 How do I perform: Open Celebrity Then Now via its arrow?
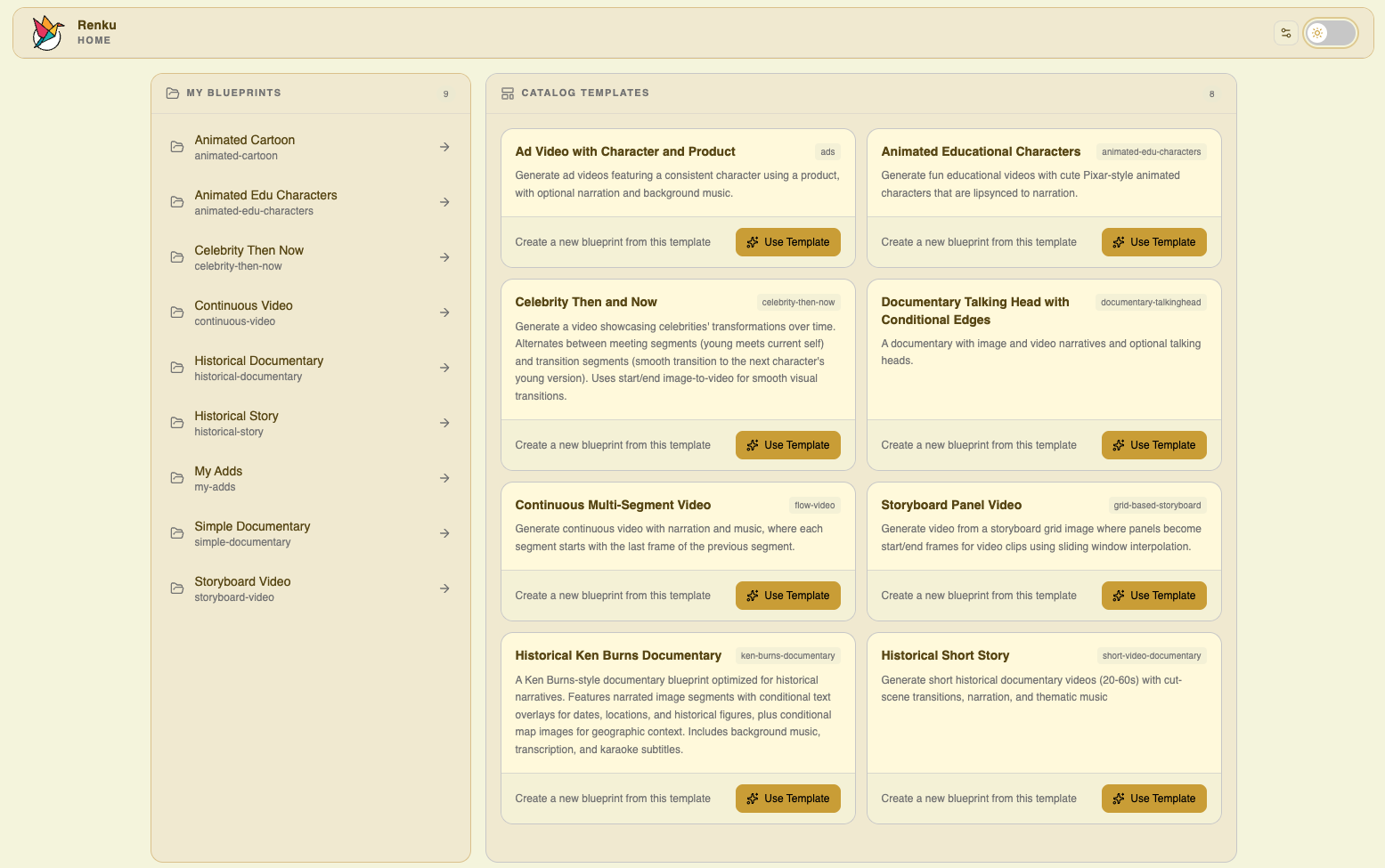point(444,257)
